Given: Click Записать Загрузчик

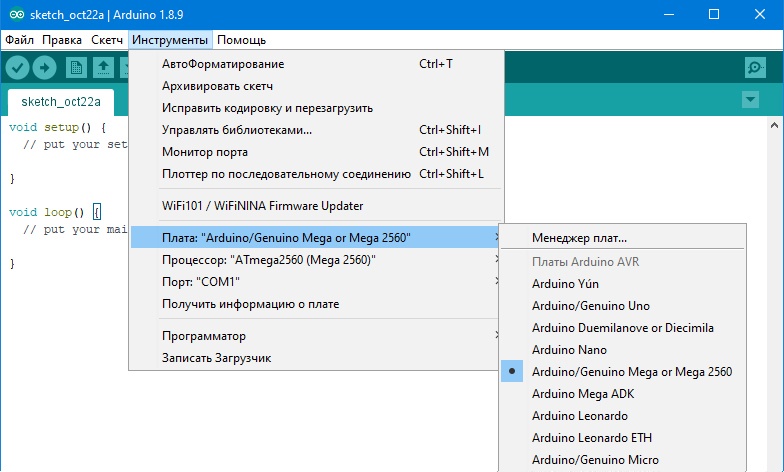Looking at the screenshot, I should (x=315, y=358).
